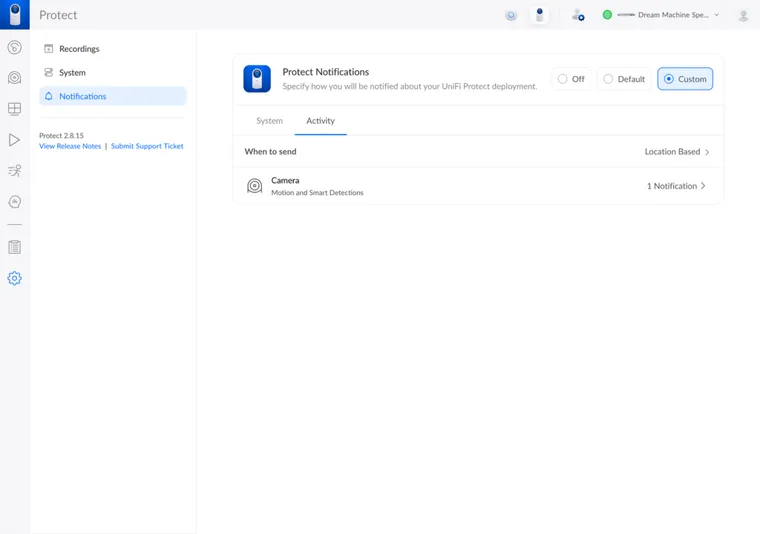Click the Protect Notifications camera logo

point(257,79)
